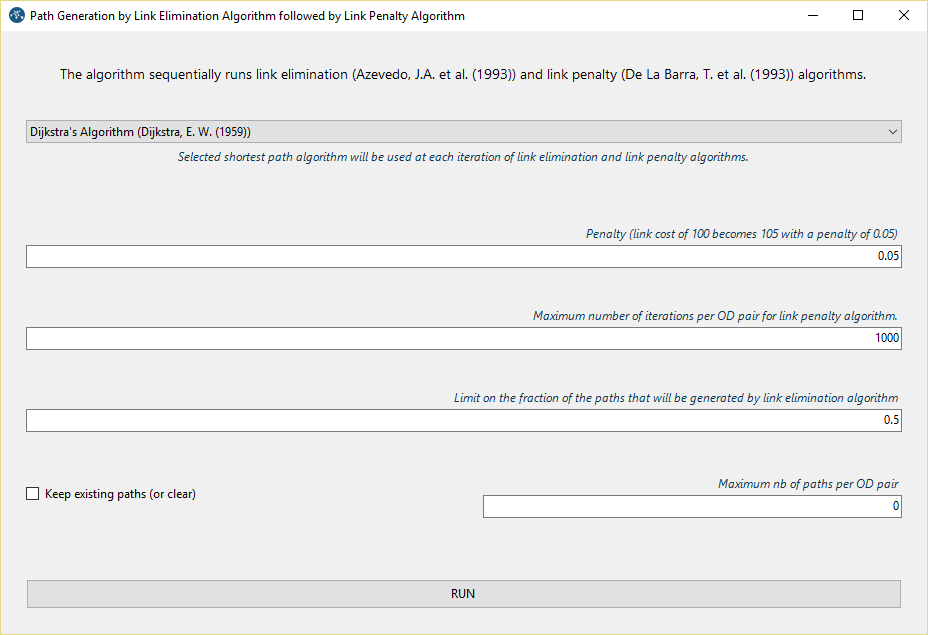The height and width of the screenshot is (635, 928).
Task: Focus the Penalty field showing 0.05
Action: coord(463,257)
